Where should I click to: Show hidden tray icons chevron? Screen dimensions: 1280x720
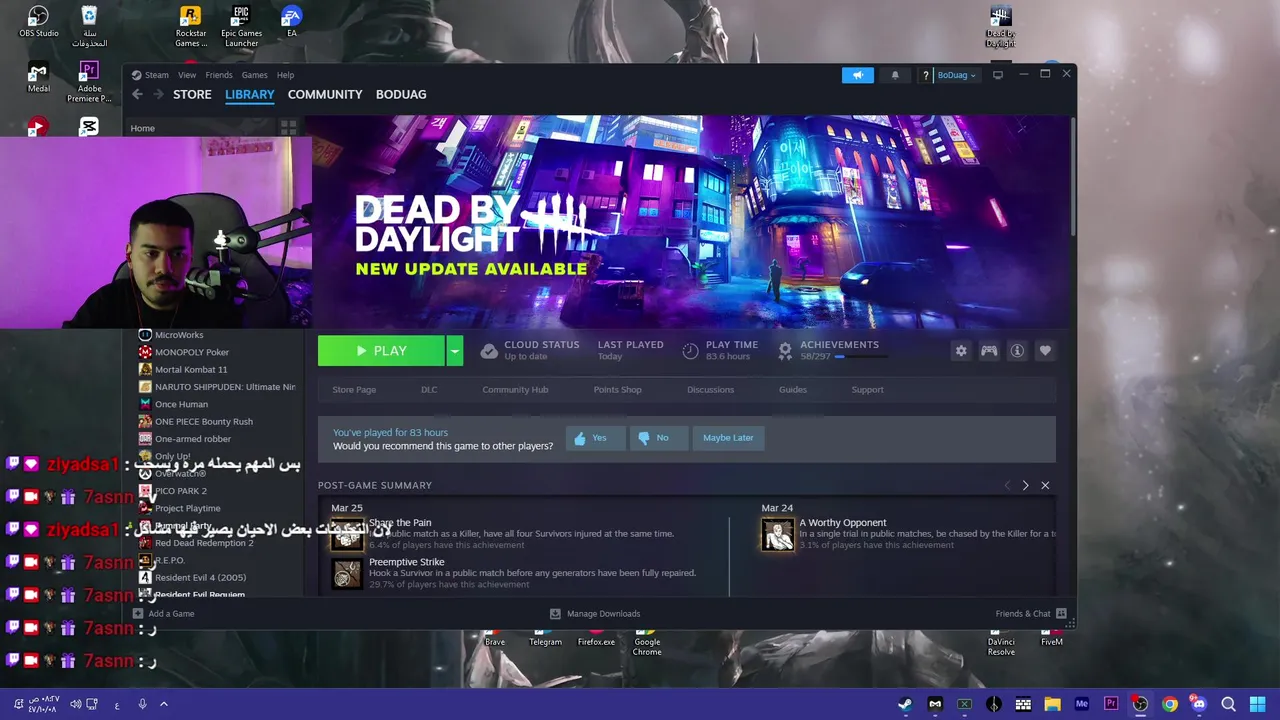(164, 704)
